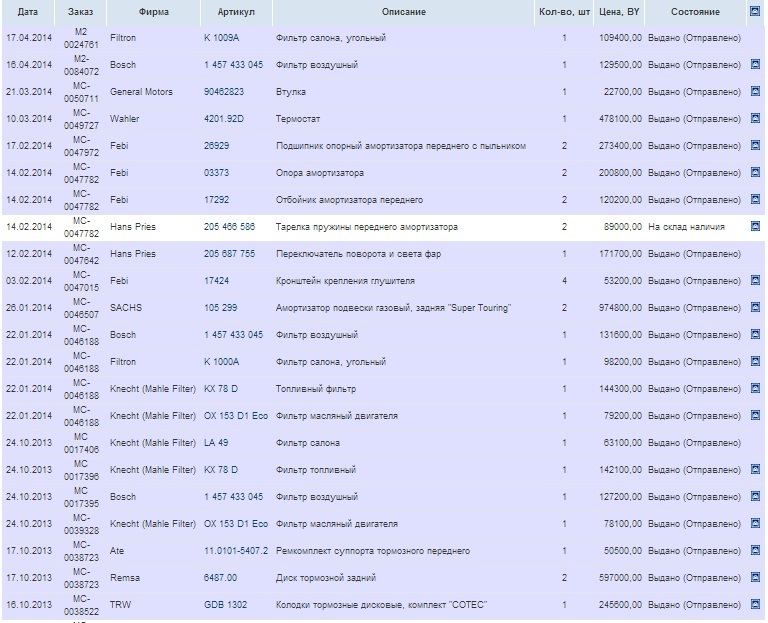
Task: Click the picture icon for the Термостат row
Action: pos(755,118)
